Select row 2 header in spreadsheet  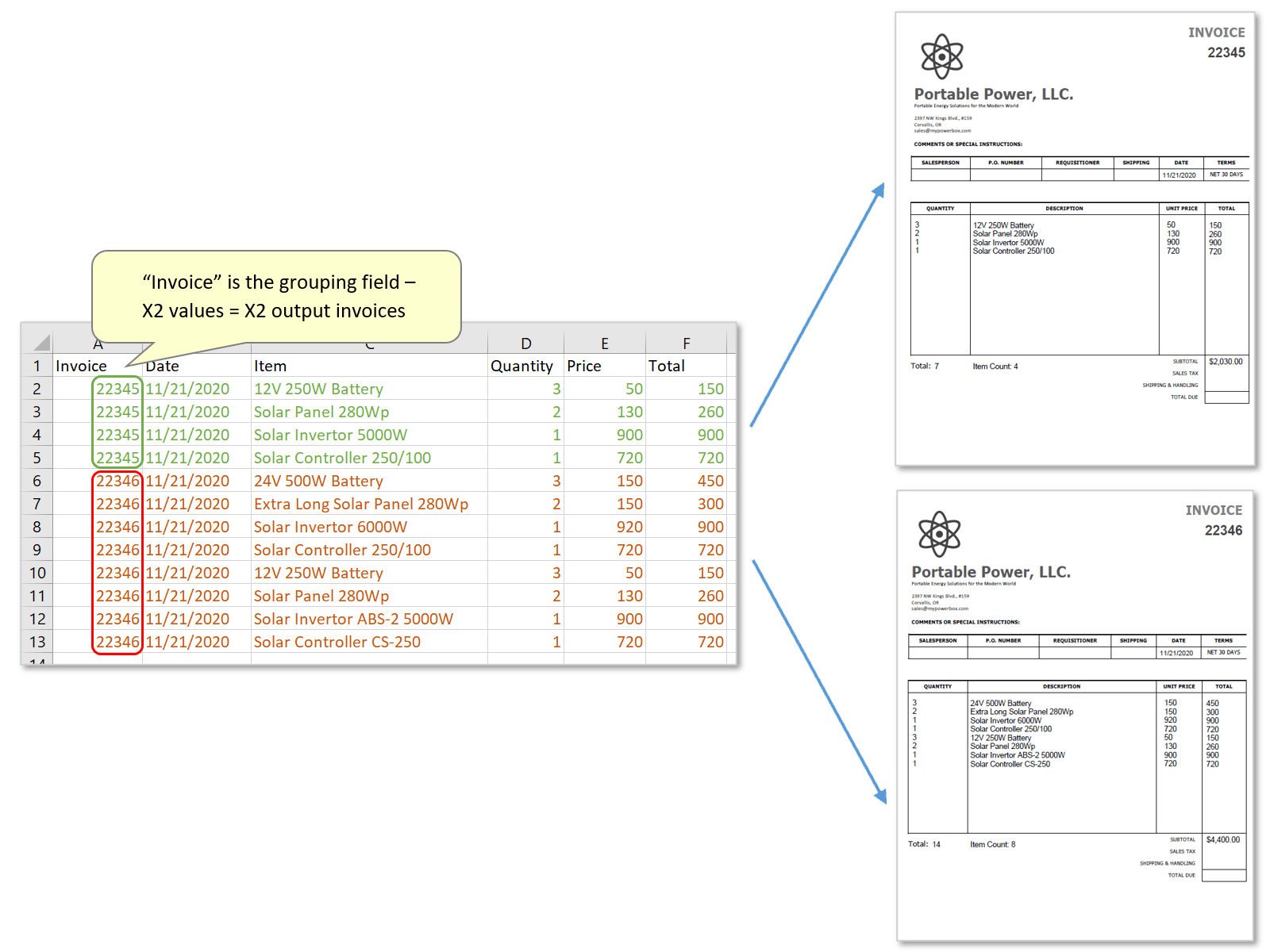coord(37,389)
